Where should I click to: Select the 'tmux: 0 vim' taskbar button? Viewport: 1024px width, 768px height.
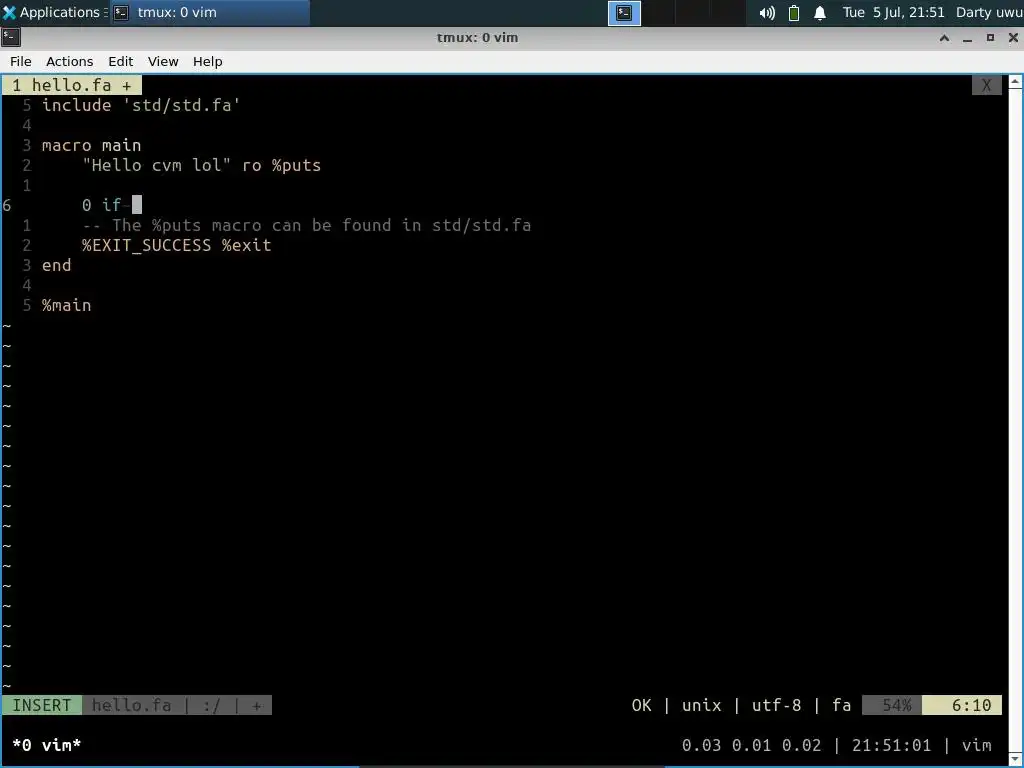(209, 12)
